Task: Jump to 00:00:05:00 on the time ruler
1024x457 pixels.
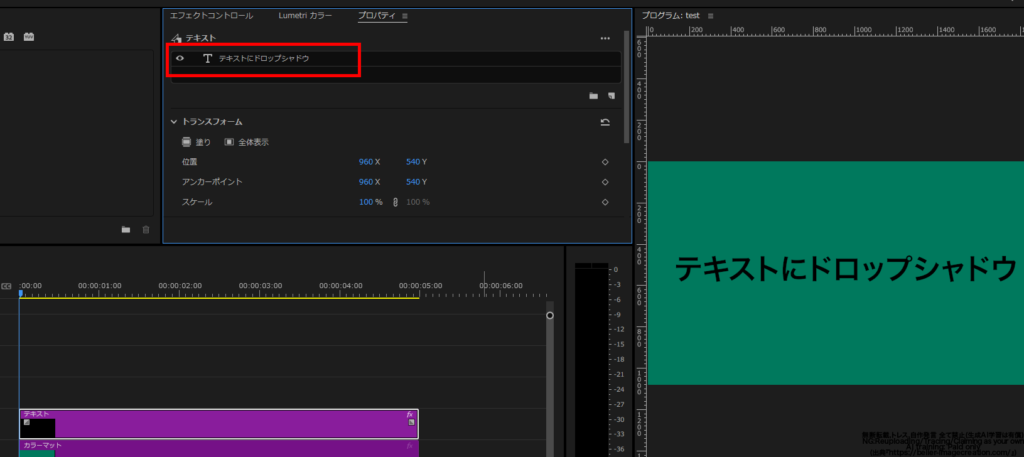Action: (x=421, y=286)
